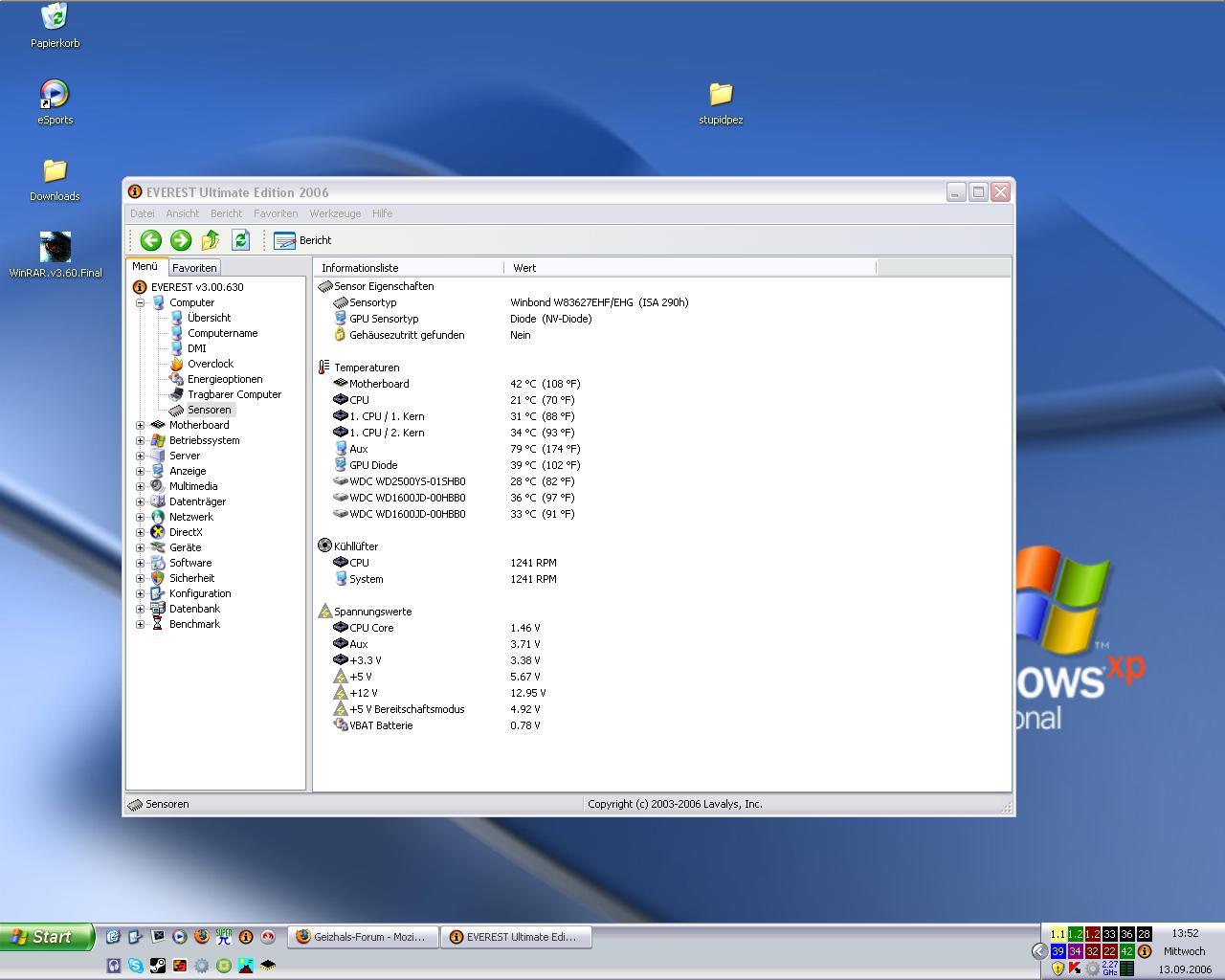Expand the Datenträger tree node
The height and width of the screenshot is (980, 1225).
click(x=140, y=501)
